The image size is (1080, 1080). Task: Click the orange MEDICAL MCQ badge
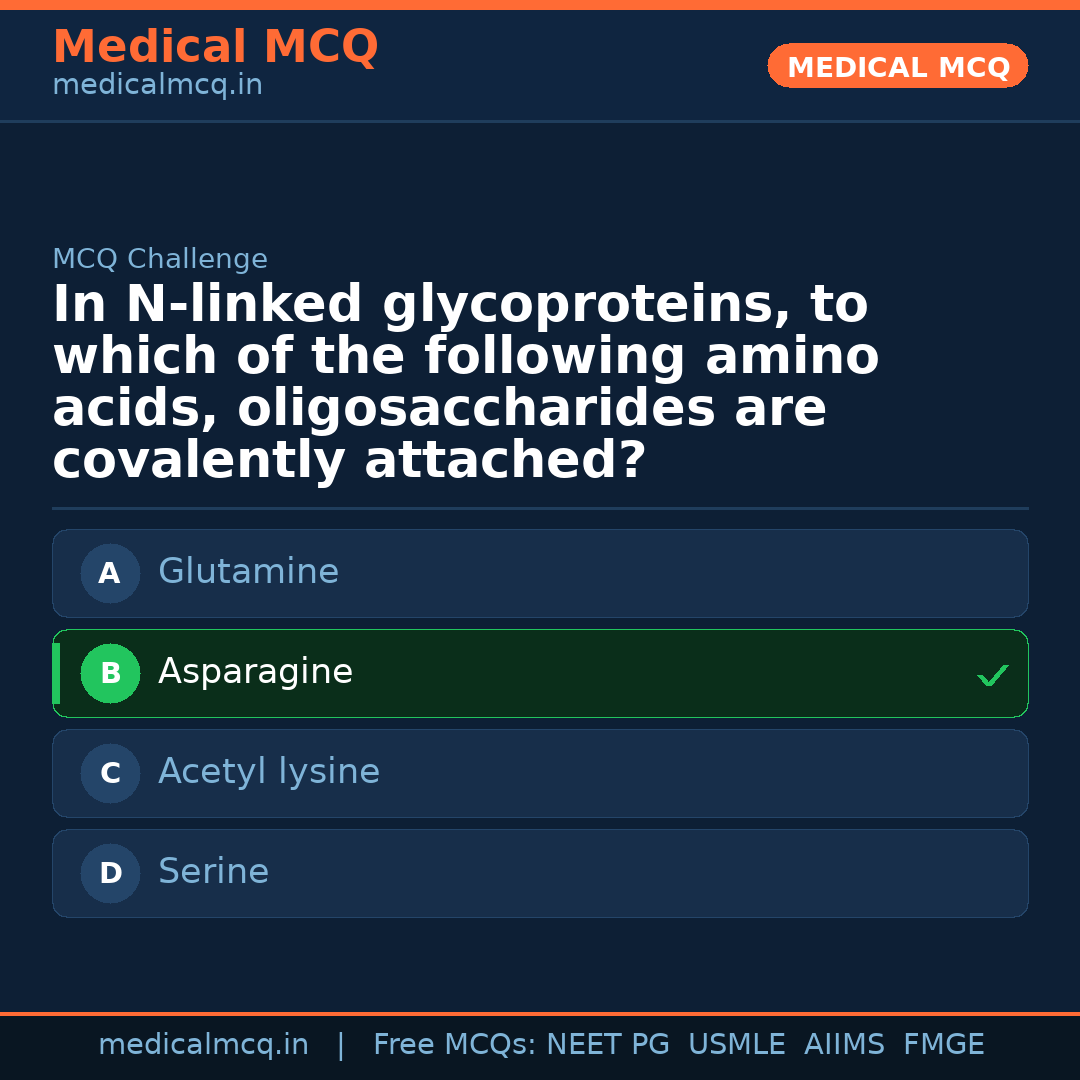coord(897,67)
